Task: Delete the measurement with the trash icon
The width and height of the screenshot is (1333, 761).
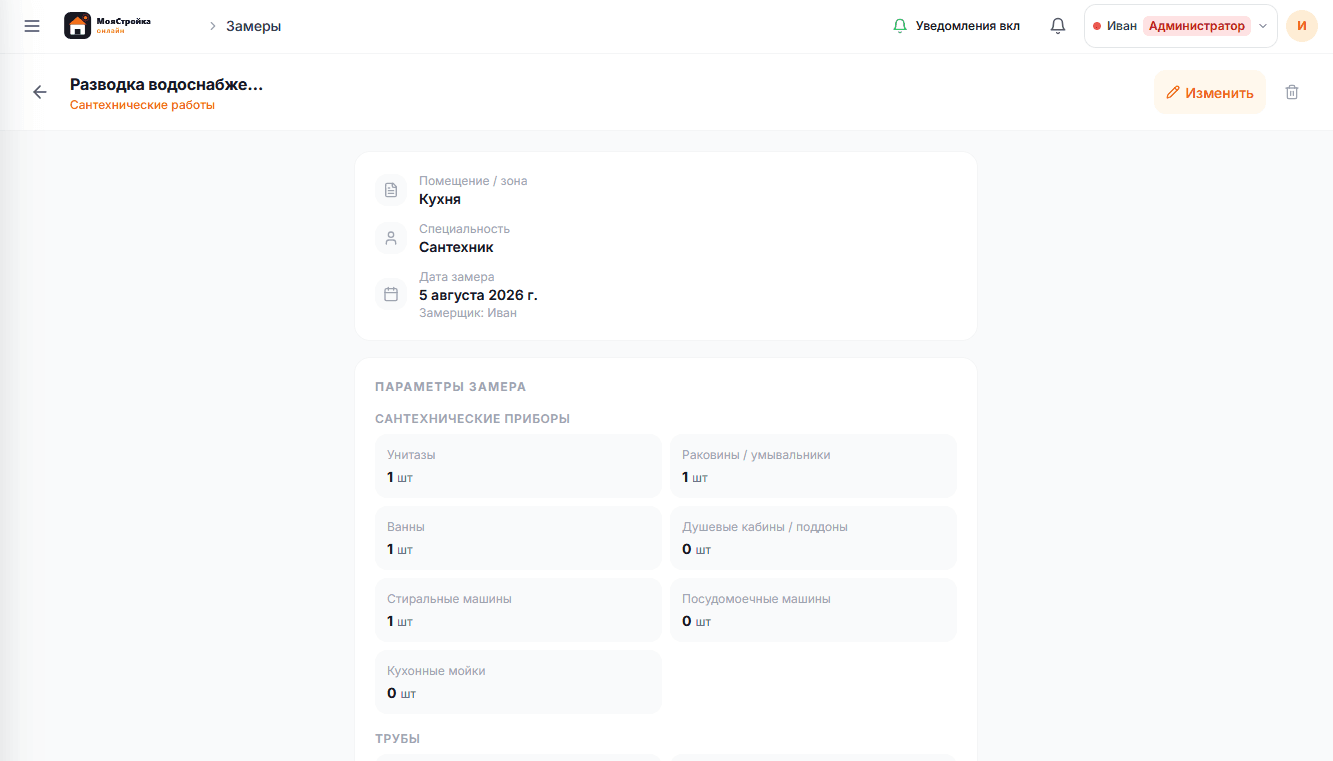Action: pyautogui.click(x=1292, y=92)
